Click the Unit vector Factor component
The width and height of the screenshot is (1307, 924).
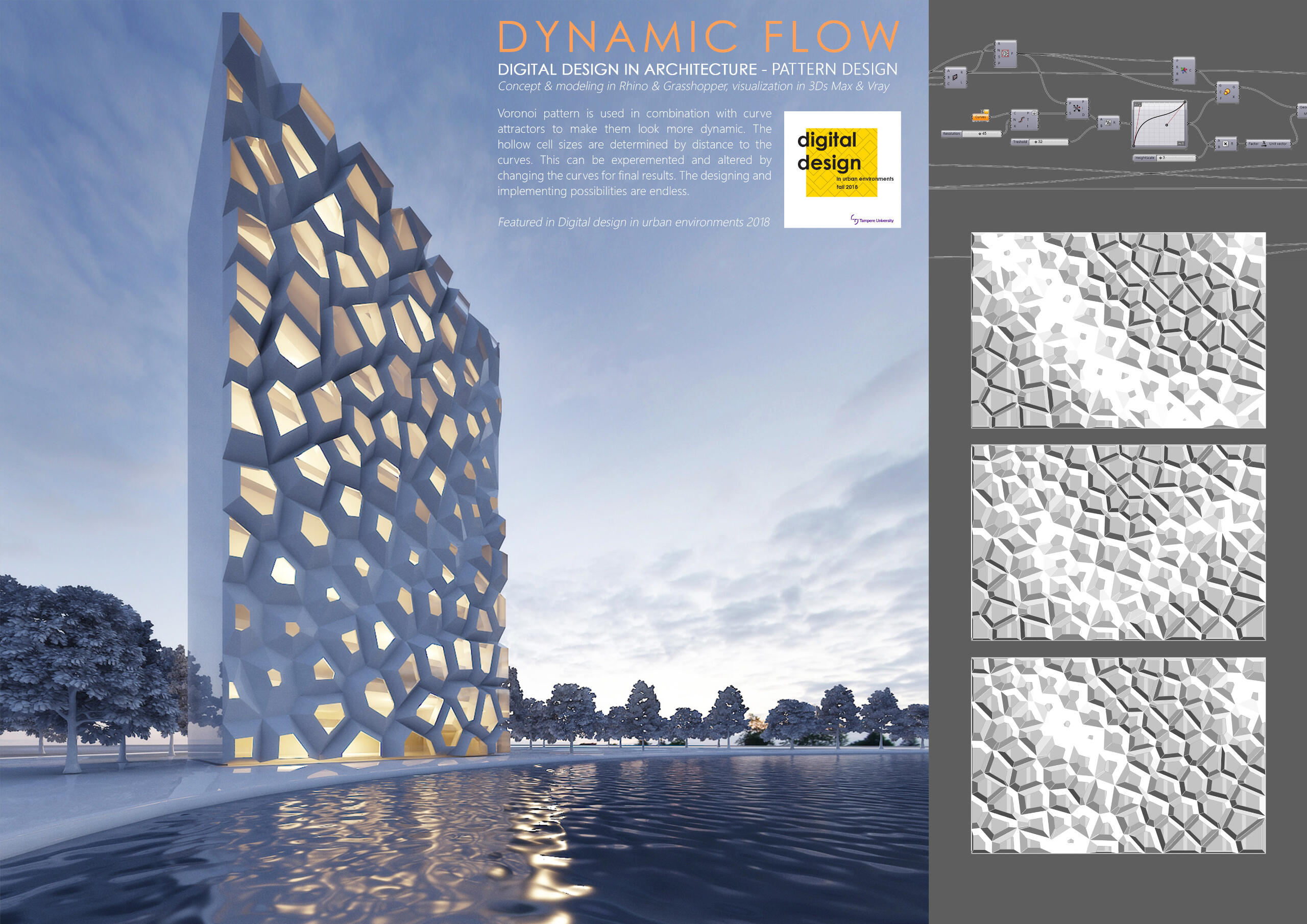point(1264,143)
